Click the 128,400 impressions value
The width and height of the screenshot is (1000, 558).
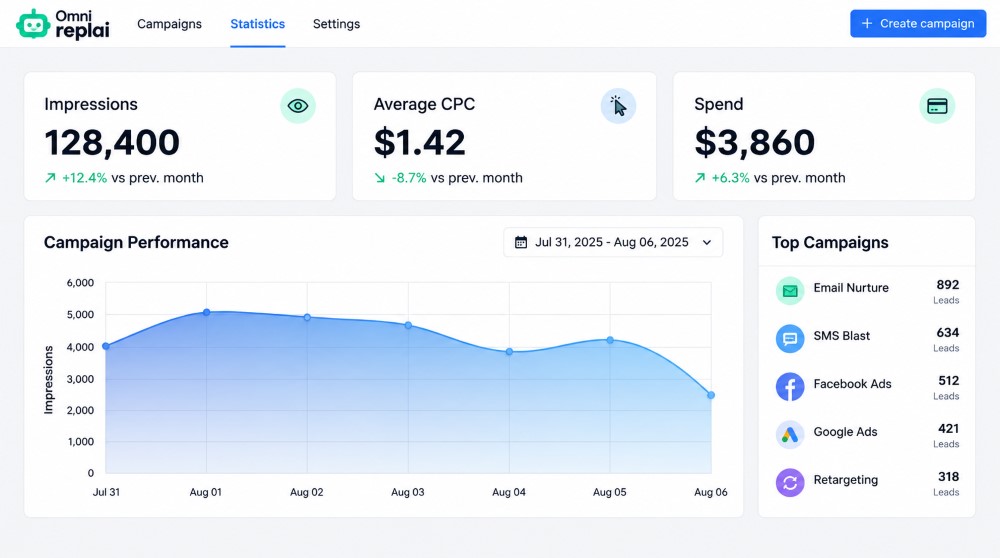[x=112, y=142]
